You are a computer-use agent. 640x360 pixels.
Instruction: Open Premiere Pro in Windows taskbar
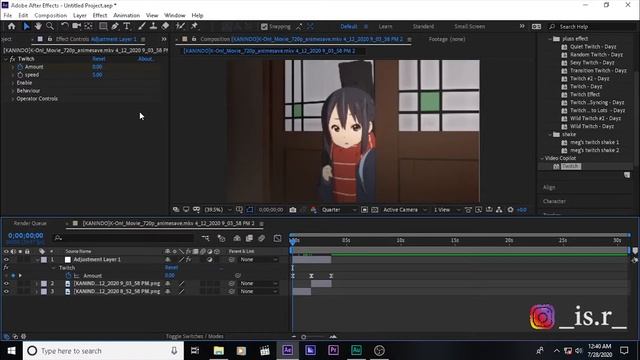click(x=333, y=351)
